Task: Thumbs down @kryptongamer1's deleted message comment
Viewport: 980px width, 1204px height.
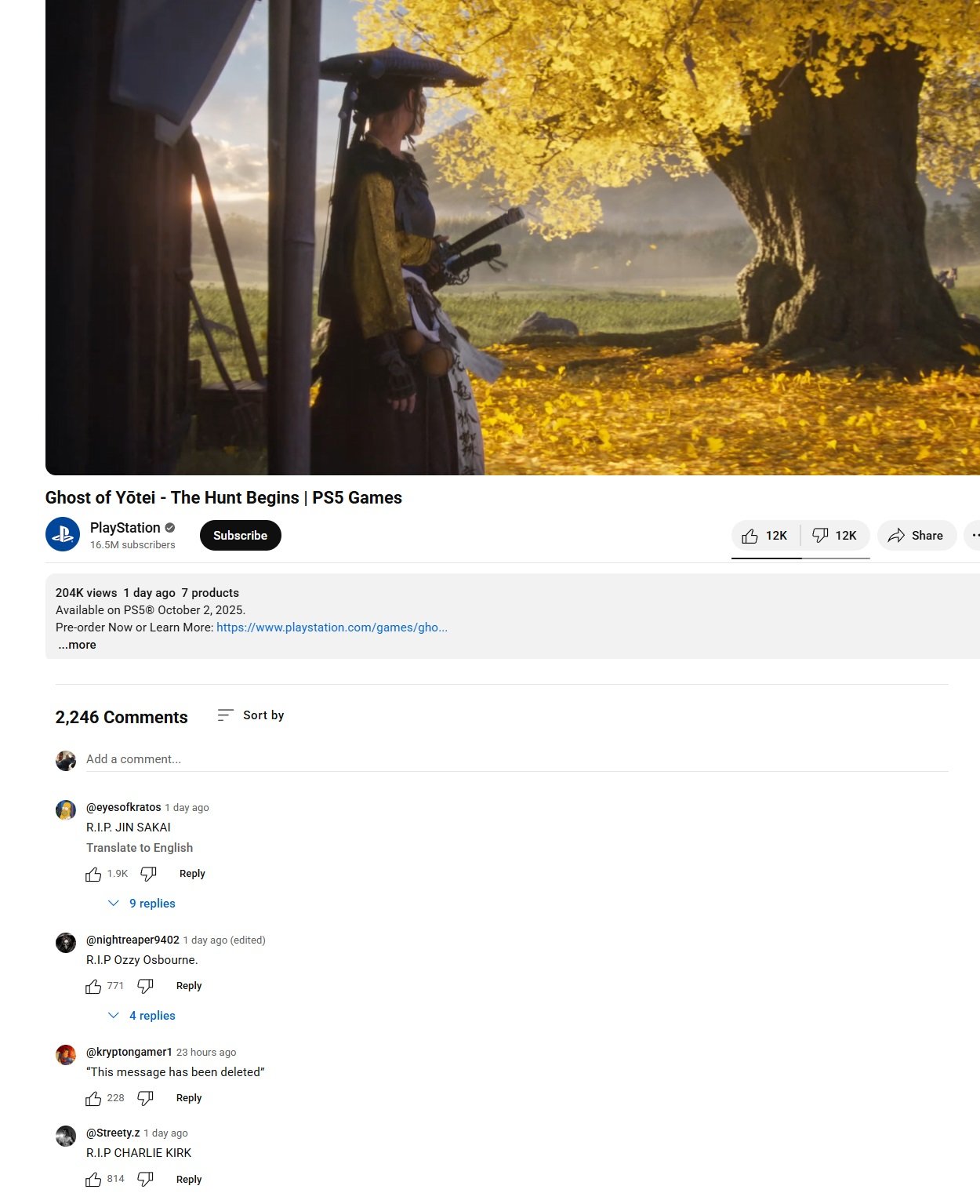Action: pyautogui.click(x=145, y=1098)
